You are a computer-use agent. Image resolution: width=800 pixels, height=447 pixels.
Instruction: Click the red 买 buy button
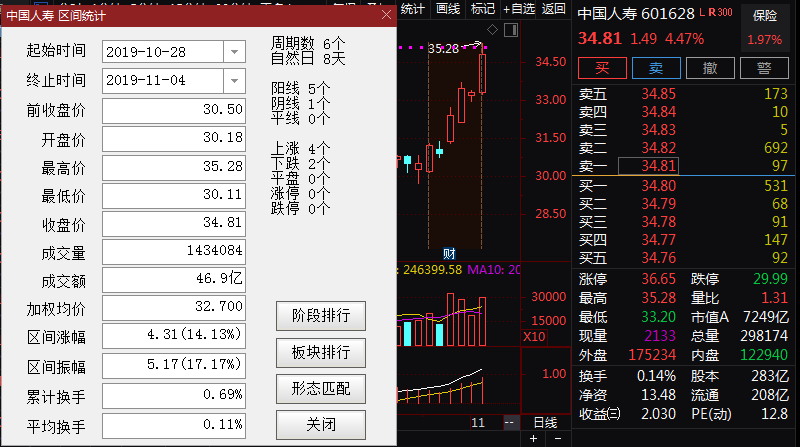click(601, 68)
